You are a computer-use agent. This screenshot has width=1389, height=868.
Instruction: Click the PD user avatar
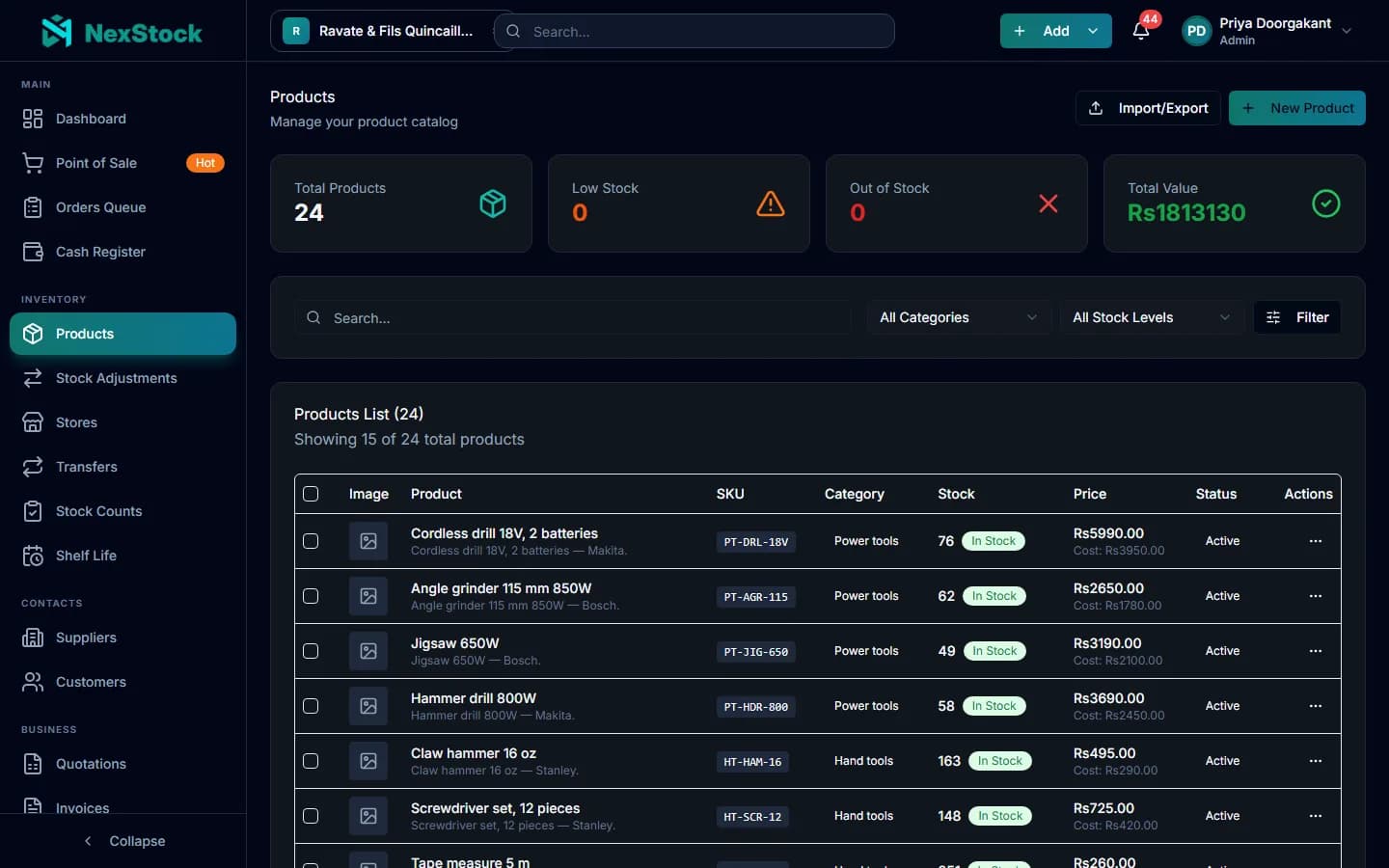[x=1197, y=31]
